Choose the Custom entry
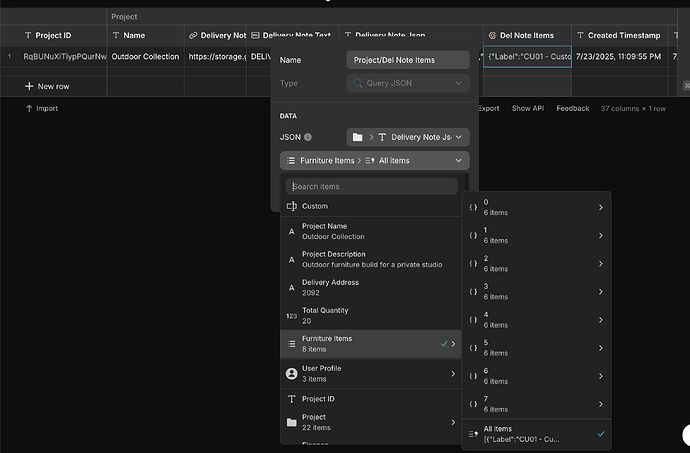 click(371, 206)
